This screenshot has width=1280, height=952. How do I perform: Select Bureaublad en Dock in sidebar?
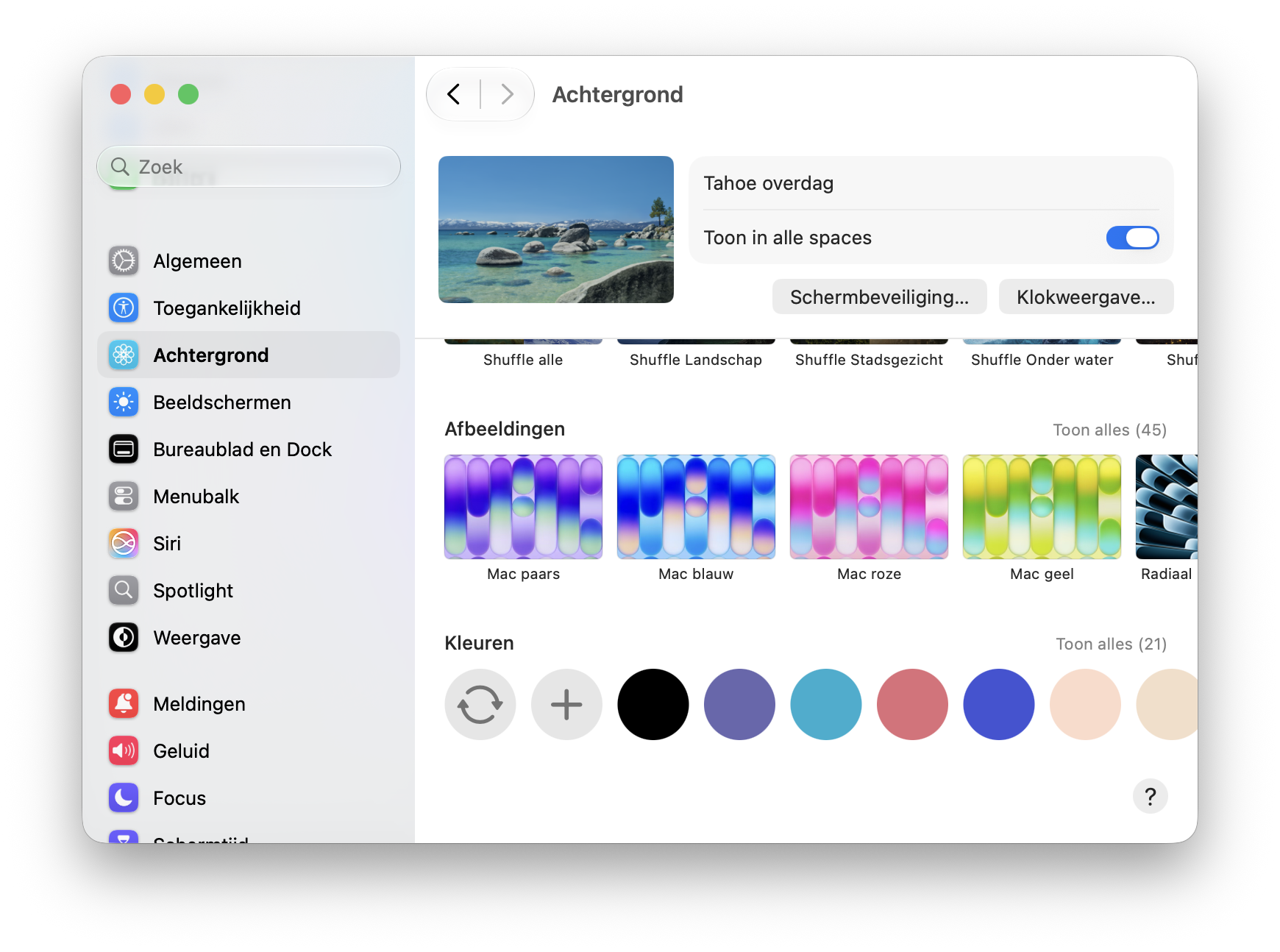[249, 450]
